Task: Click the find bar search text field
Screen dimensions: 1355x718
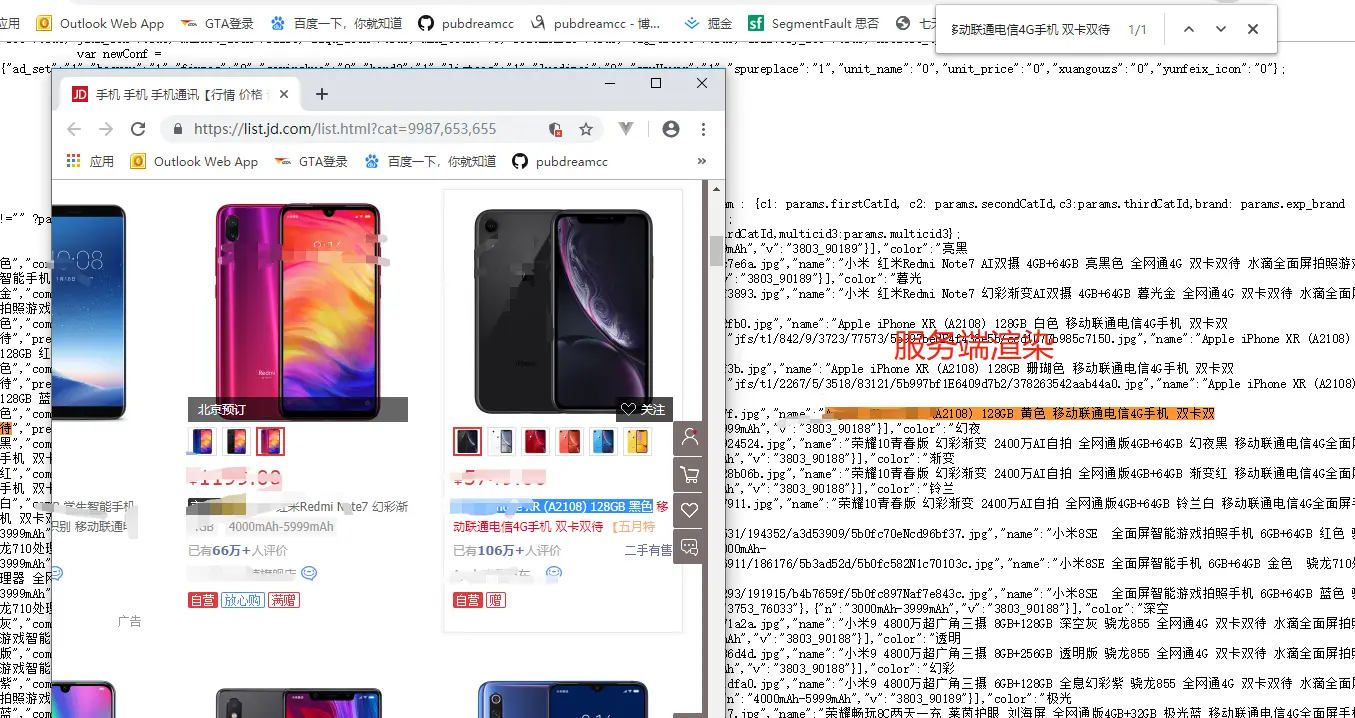Action: [1030, 30]
